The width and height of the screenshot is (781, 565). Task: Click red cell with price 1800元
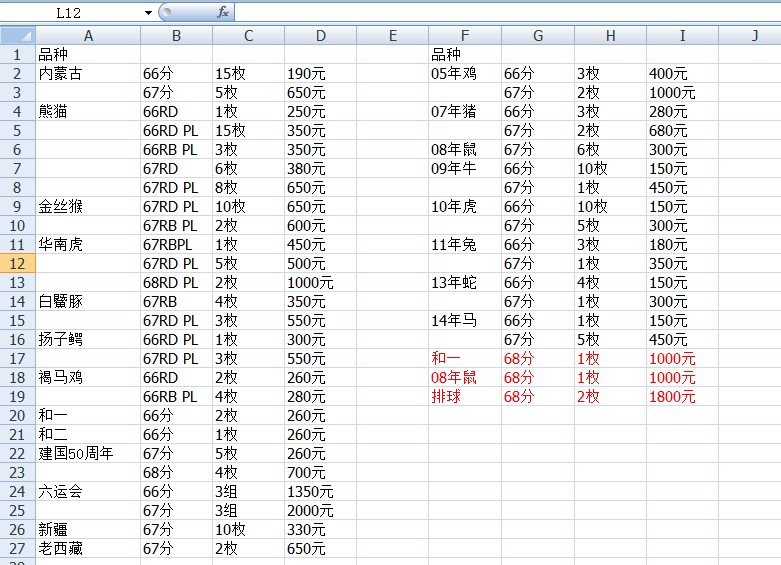click(x=673, y=396)
